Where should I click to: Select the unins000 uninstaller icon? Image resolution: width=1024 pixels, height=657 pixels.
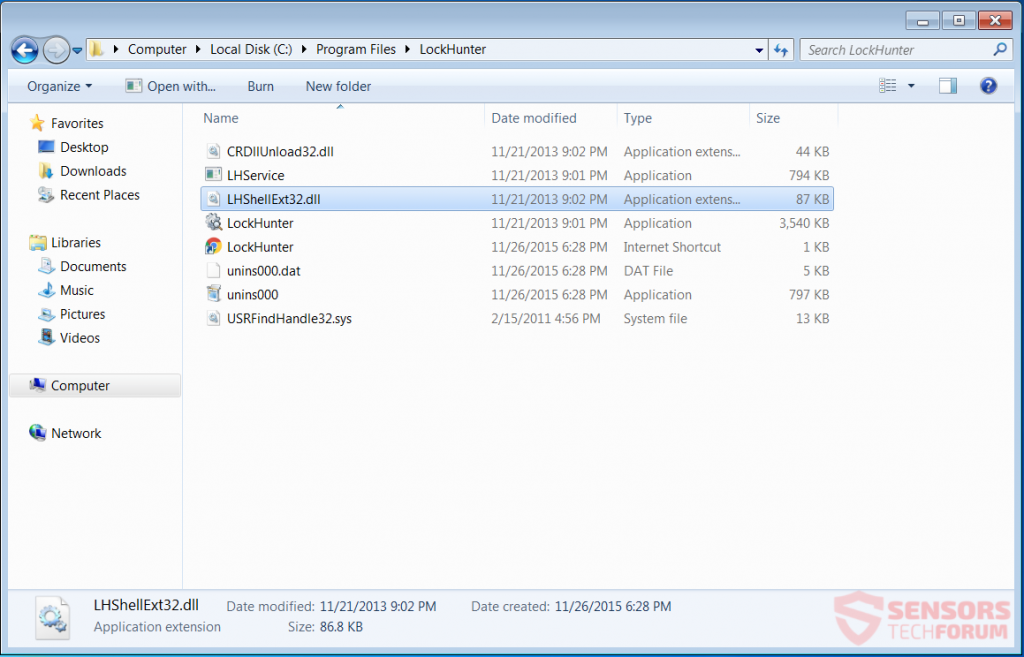(214, 294)
